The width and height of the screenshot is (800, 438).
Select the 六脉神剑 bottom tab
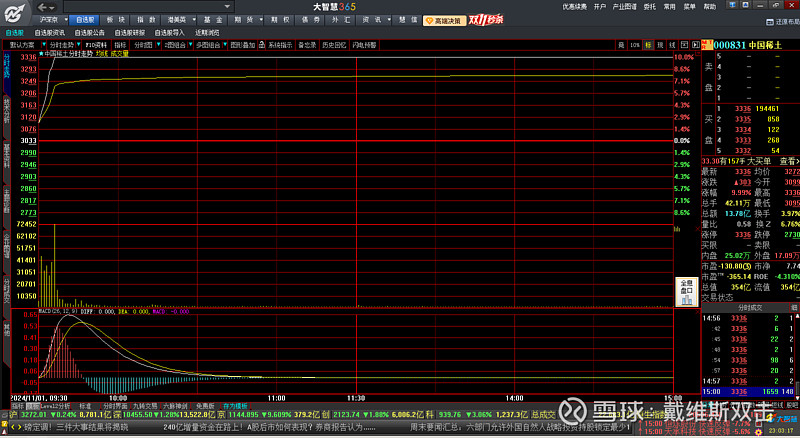(175, 406)
